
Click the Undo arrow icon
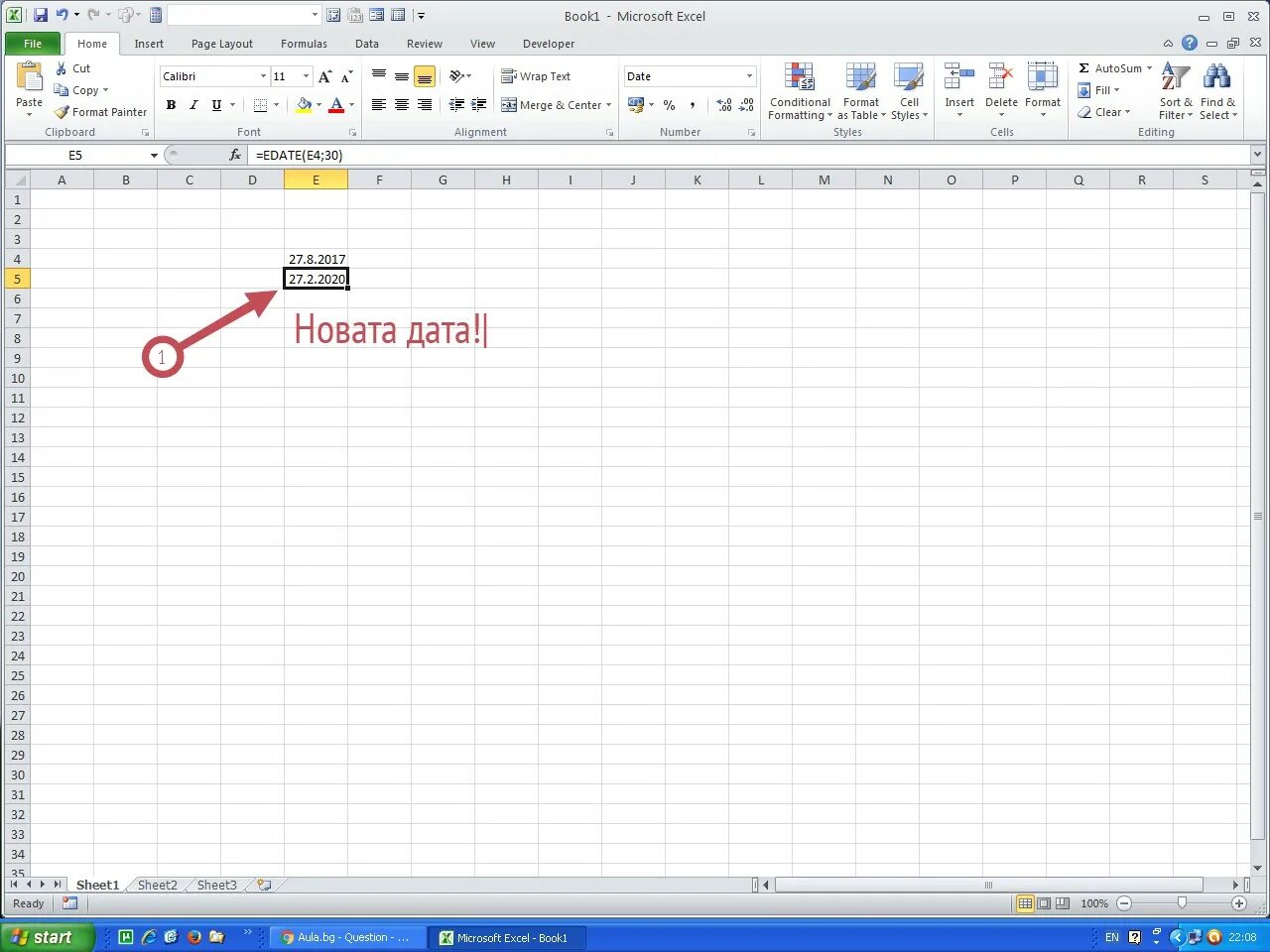pos(63,15)
